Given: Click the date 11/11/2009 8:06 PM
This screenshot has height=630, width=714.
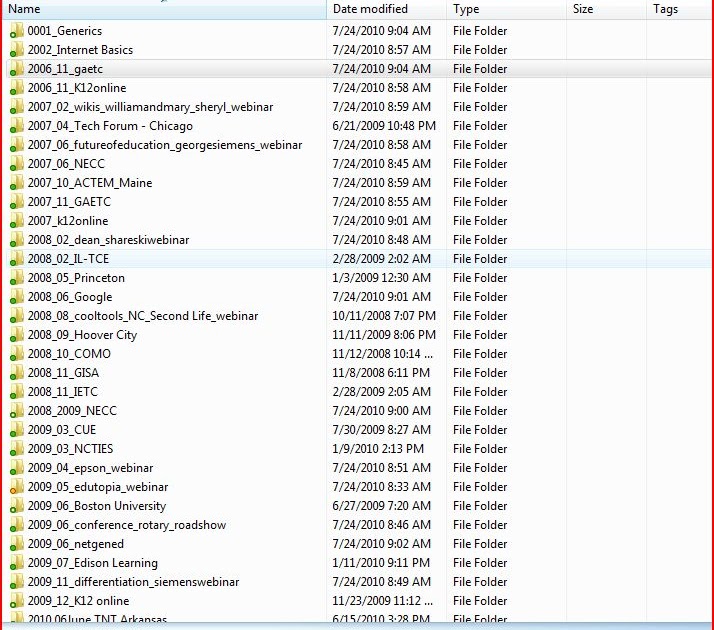Looking at the screenshot, I should click(x=384, y=335).
